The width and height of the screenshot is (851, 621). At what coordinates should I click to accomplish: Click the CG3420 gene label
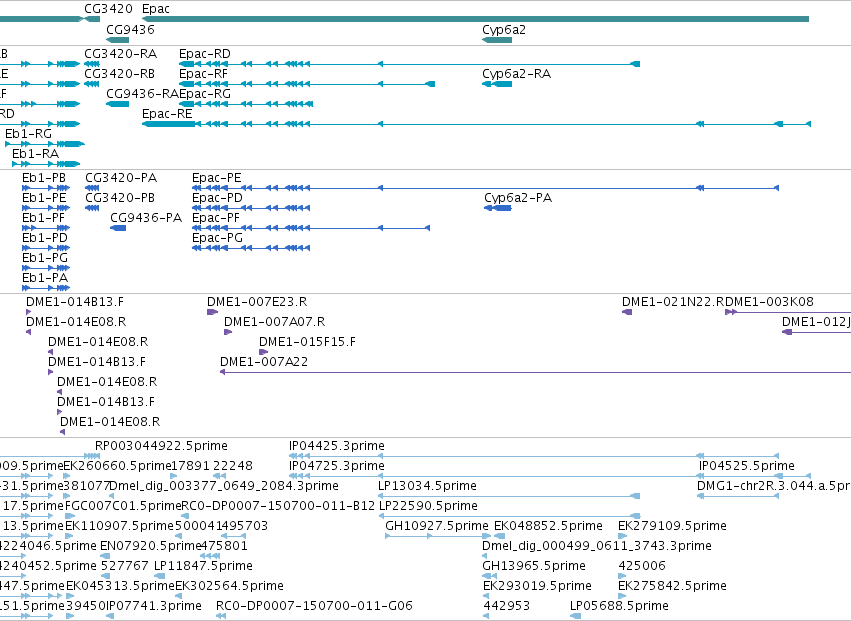click(109, 9)
